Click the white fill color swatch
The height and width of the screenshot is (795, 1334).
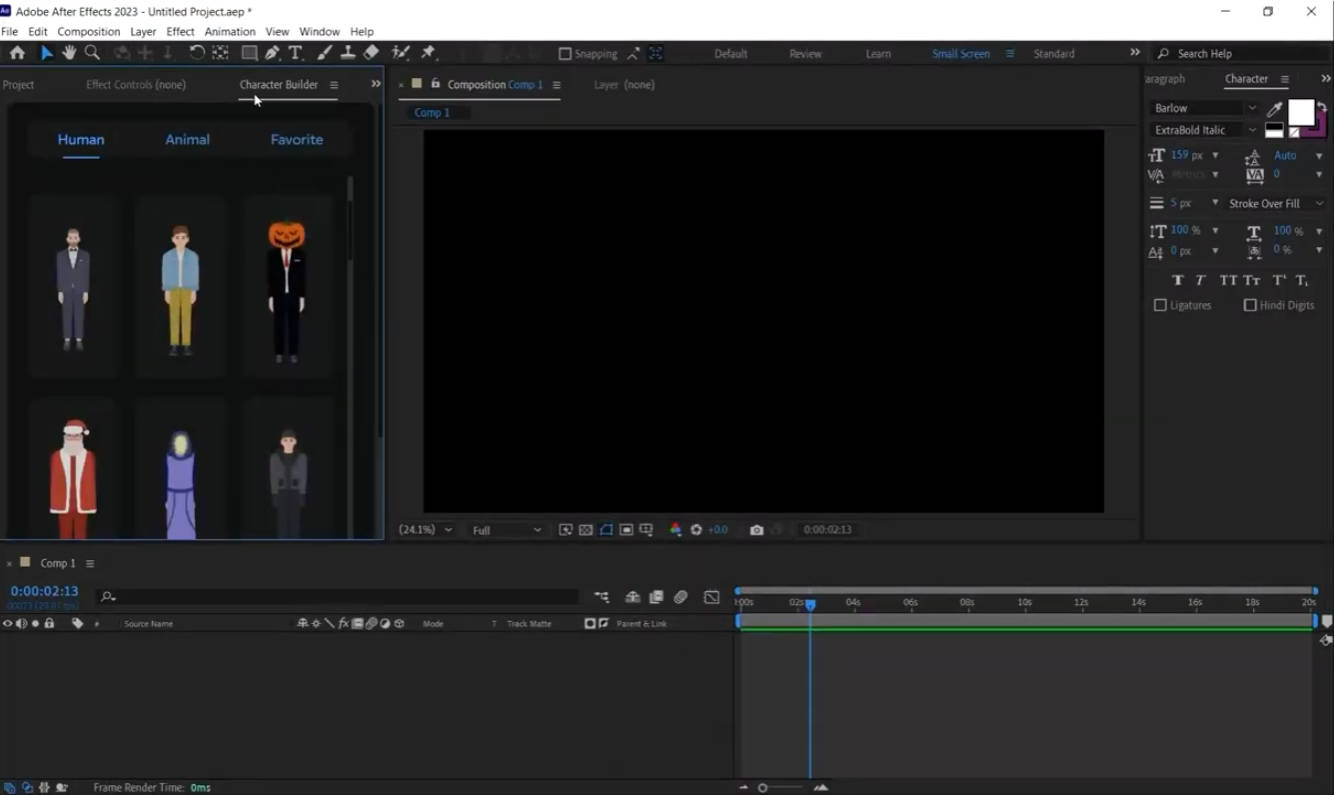click(1300, 111)
